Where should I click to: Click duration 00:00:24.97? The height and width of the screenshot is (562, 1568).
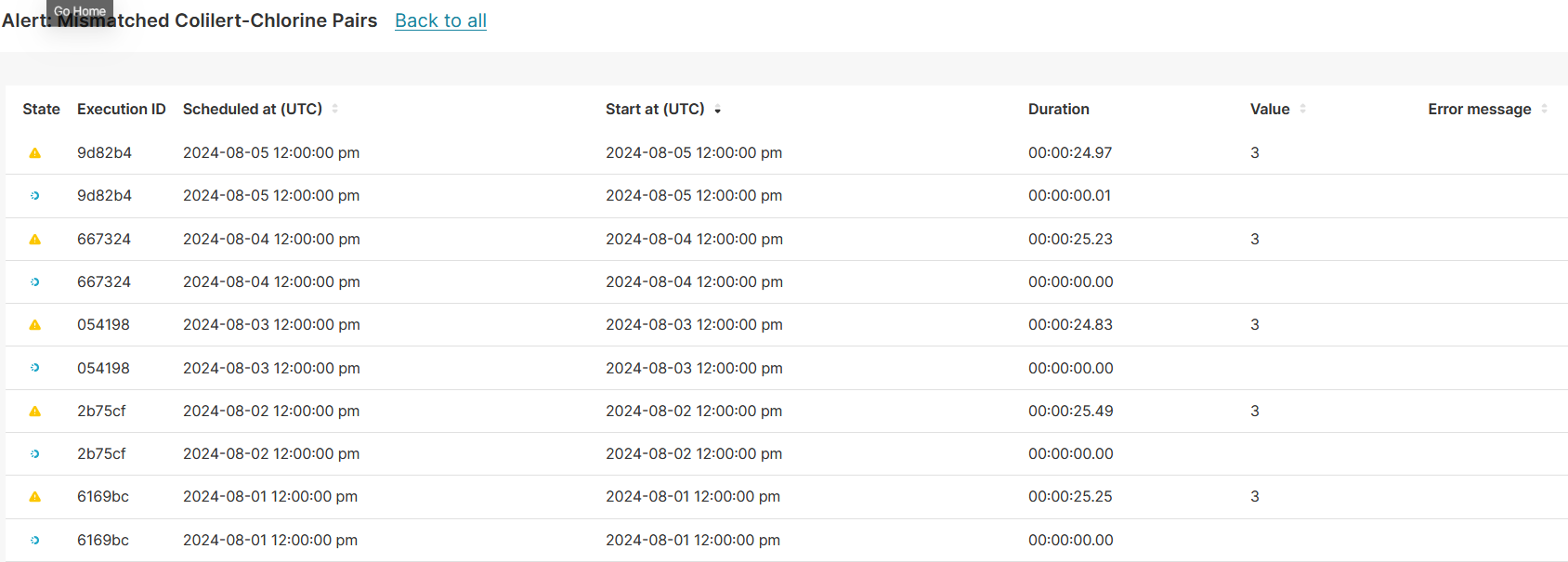click(1070, 152)
